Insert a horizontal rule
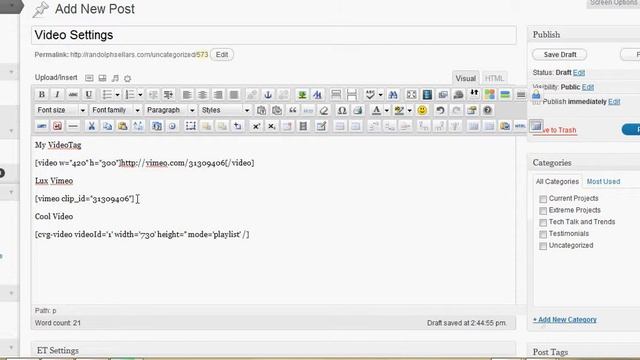Screen dimensions: 640x360 click(73, 126)
